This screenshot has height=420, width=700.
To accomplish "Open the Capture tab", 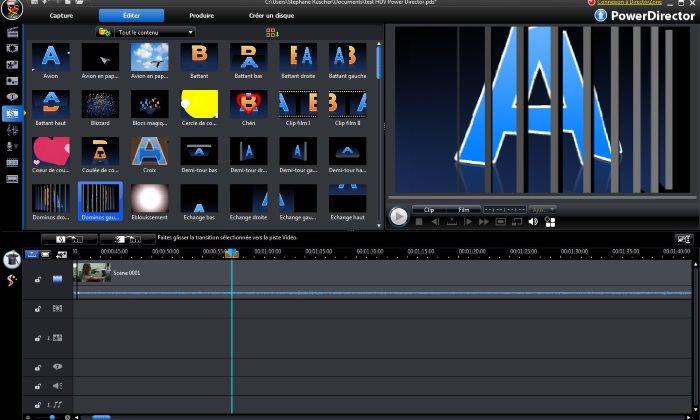I will [x=61, y=16].
